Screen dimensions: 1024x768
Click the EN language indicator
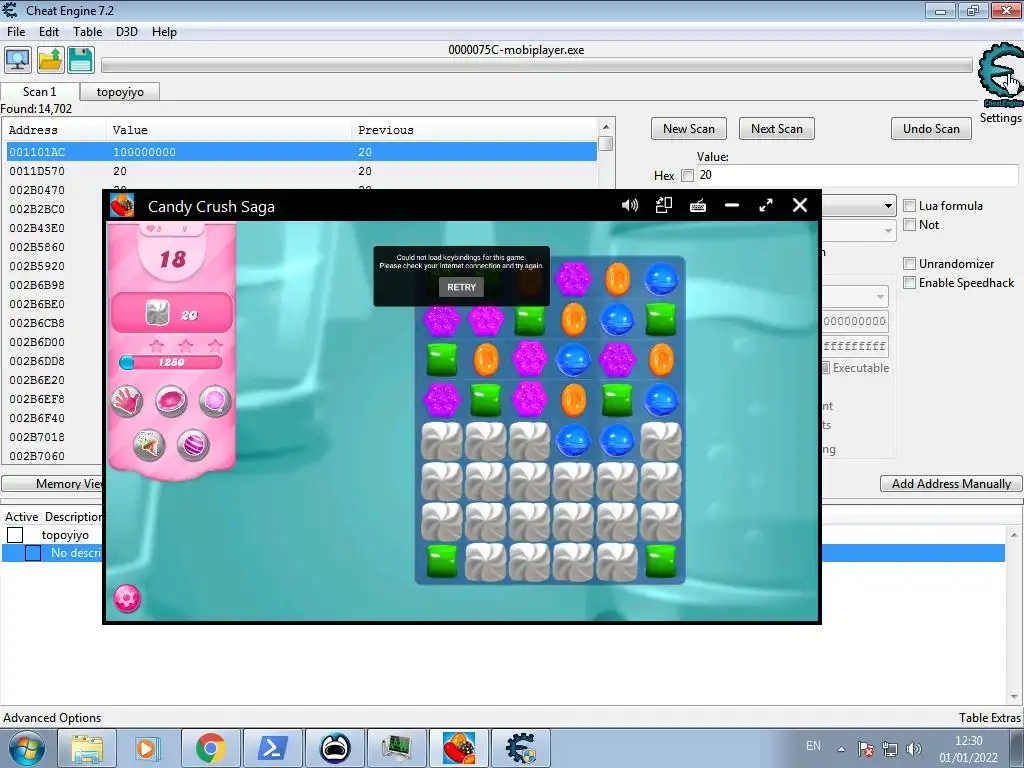[813, 746]
